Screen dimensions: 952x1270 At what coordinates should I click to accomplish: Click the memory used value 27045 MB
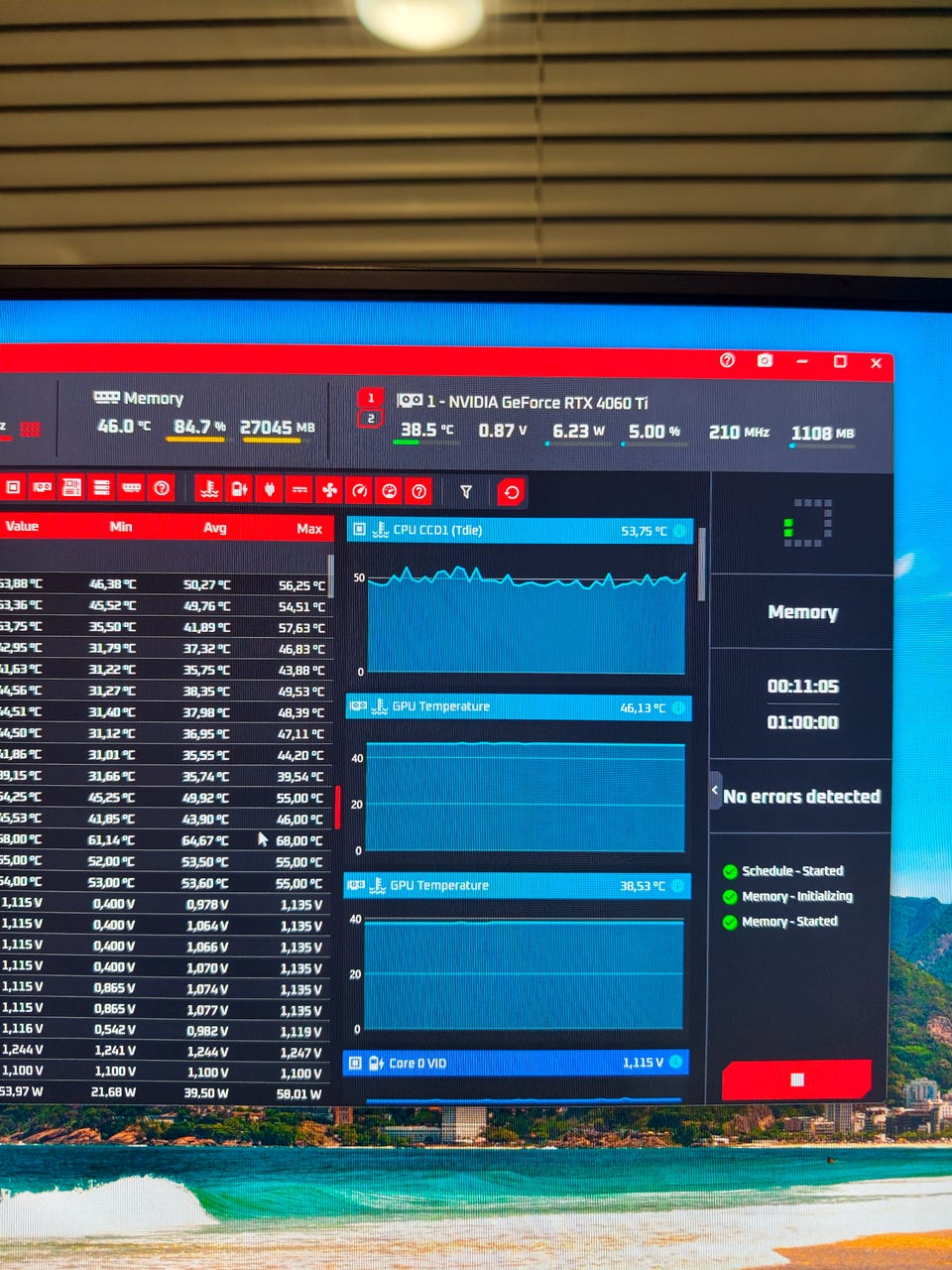[277, 428]
